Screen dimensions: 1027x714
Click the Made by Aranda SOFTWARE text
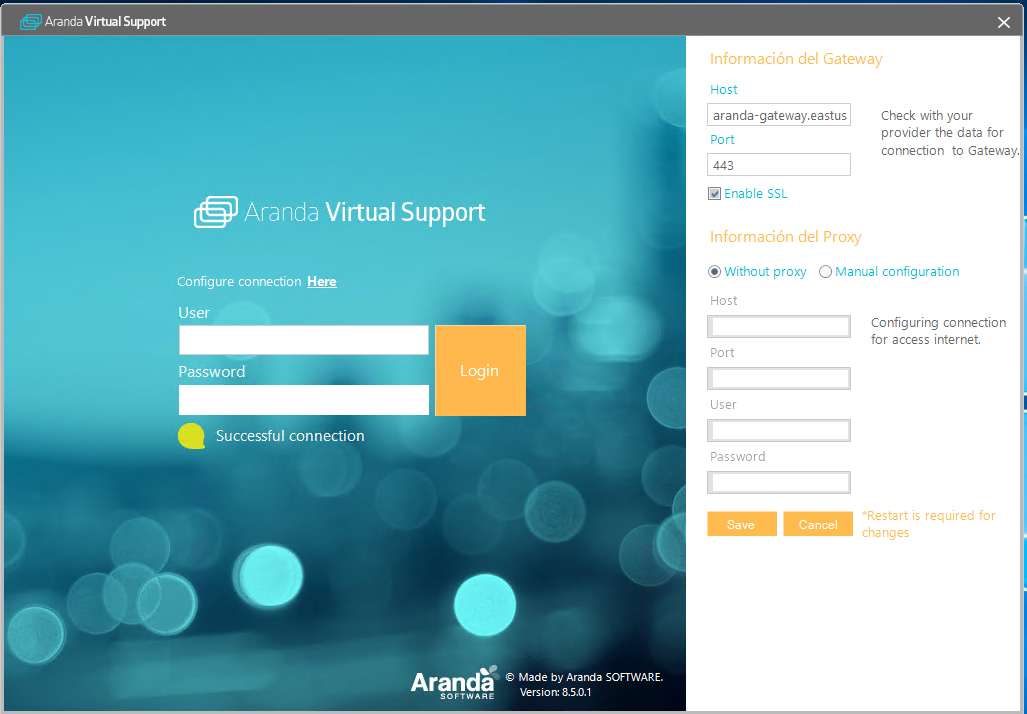tap(584, 677)
